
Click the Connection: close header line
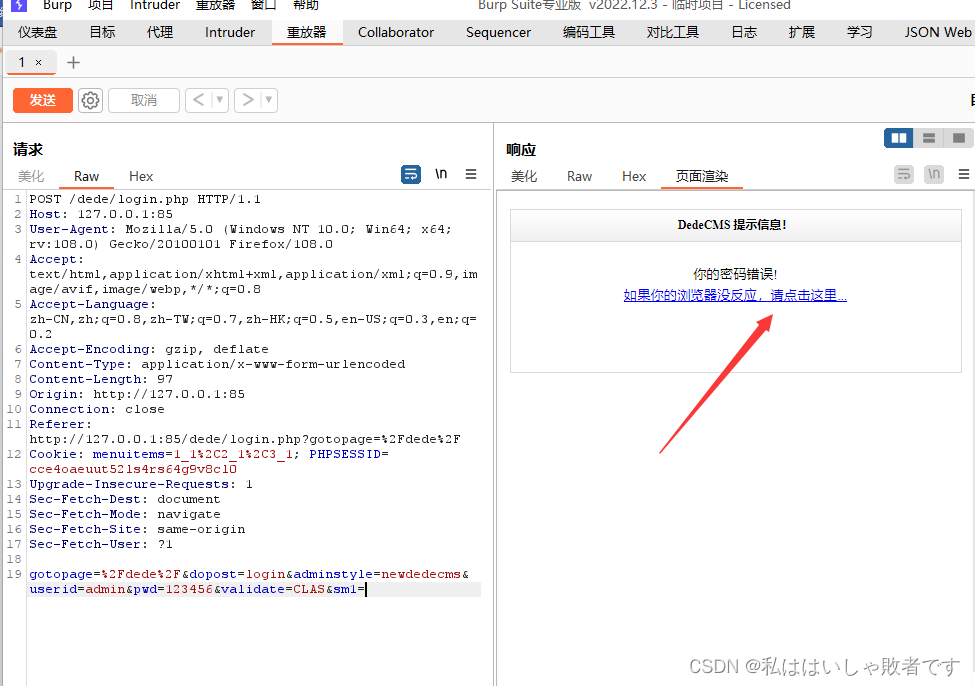97,409
